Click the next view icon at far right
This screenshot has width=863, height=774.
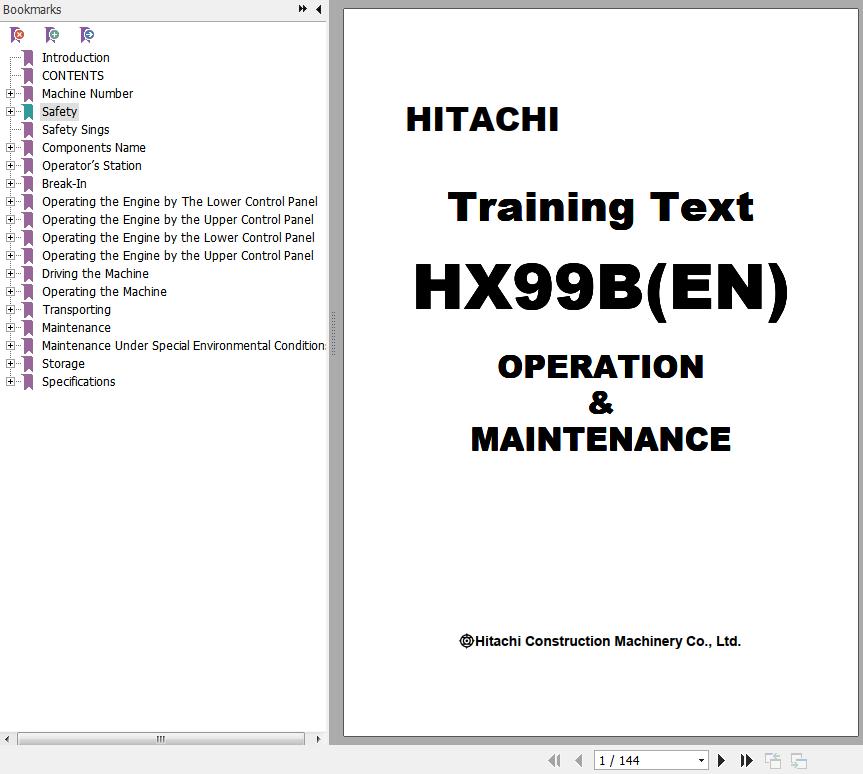tap(799, 760)
